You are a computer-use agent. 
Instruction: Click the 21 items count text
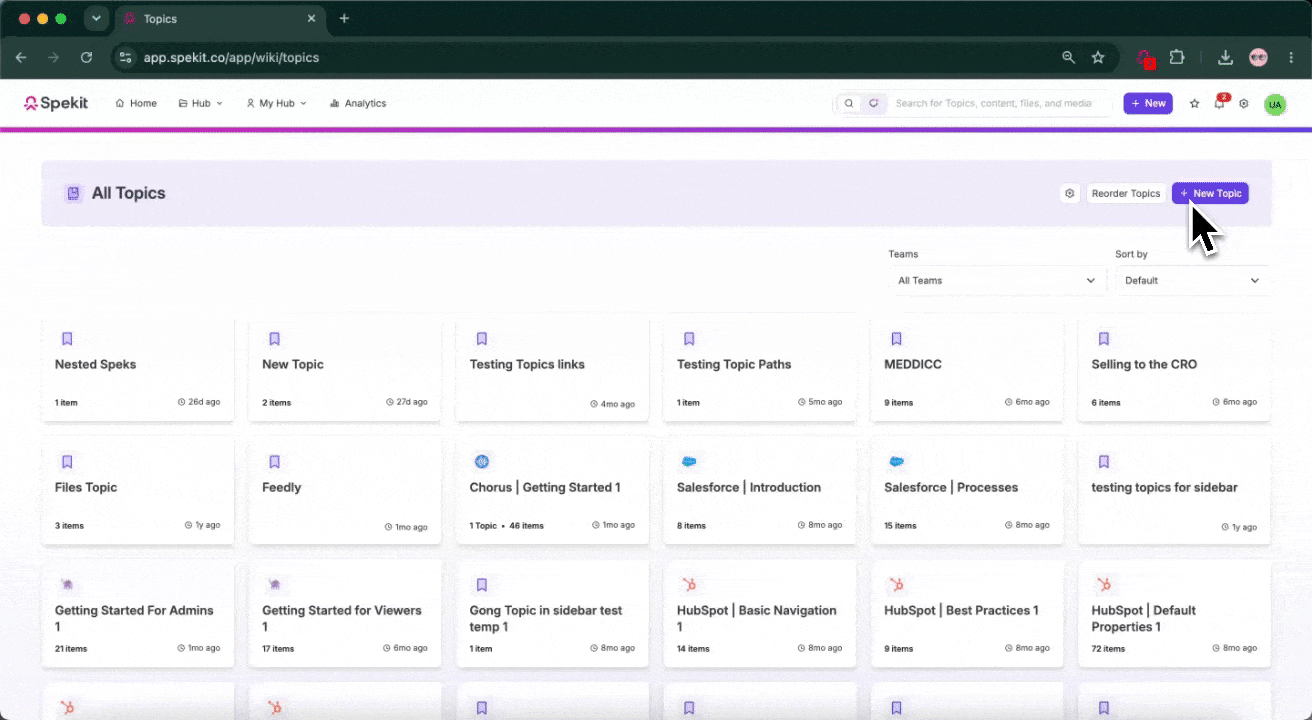coord(71,649)
